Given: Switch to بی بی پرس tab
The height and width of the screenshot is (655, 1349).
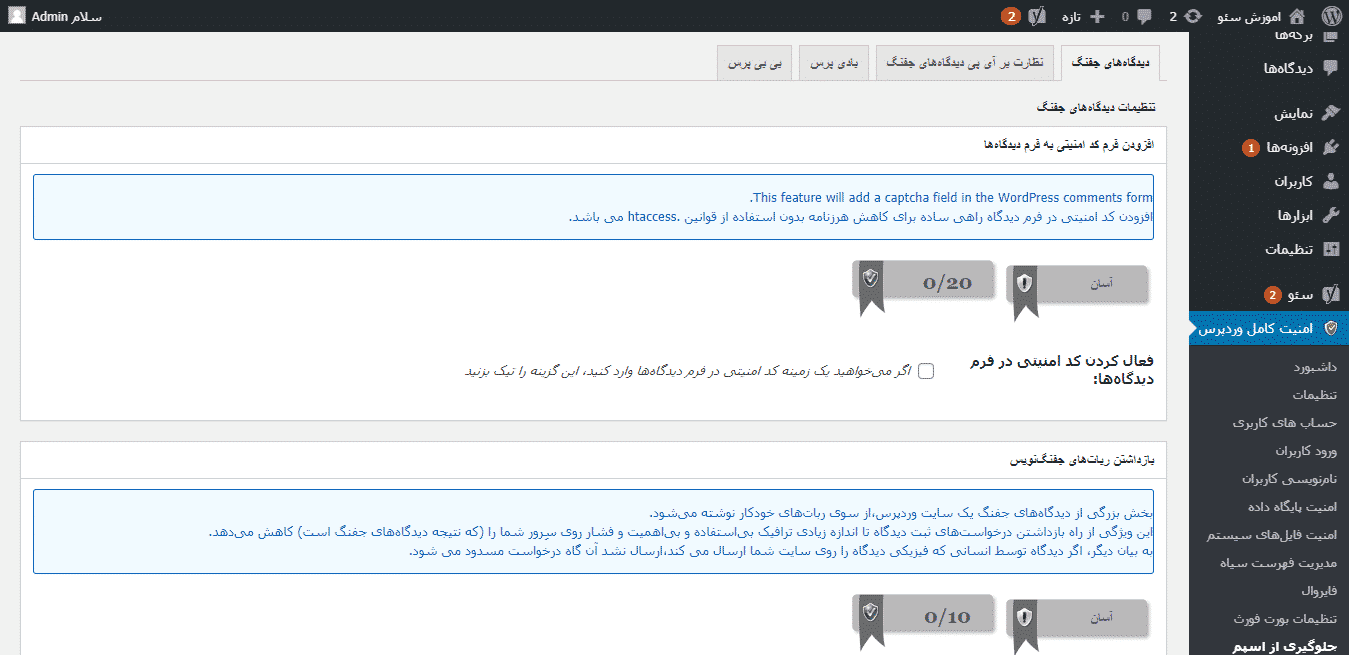Looking at the screenshot, I should point(754,62).
